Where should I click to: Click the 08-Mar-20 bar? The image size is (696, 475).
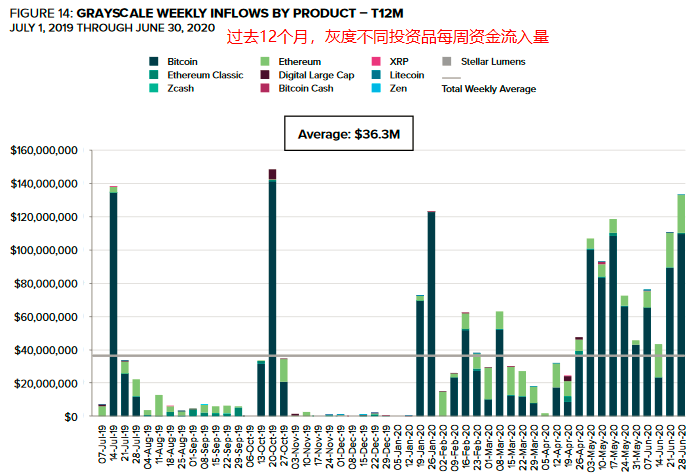[x=499, y=364]
